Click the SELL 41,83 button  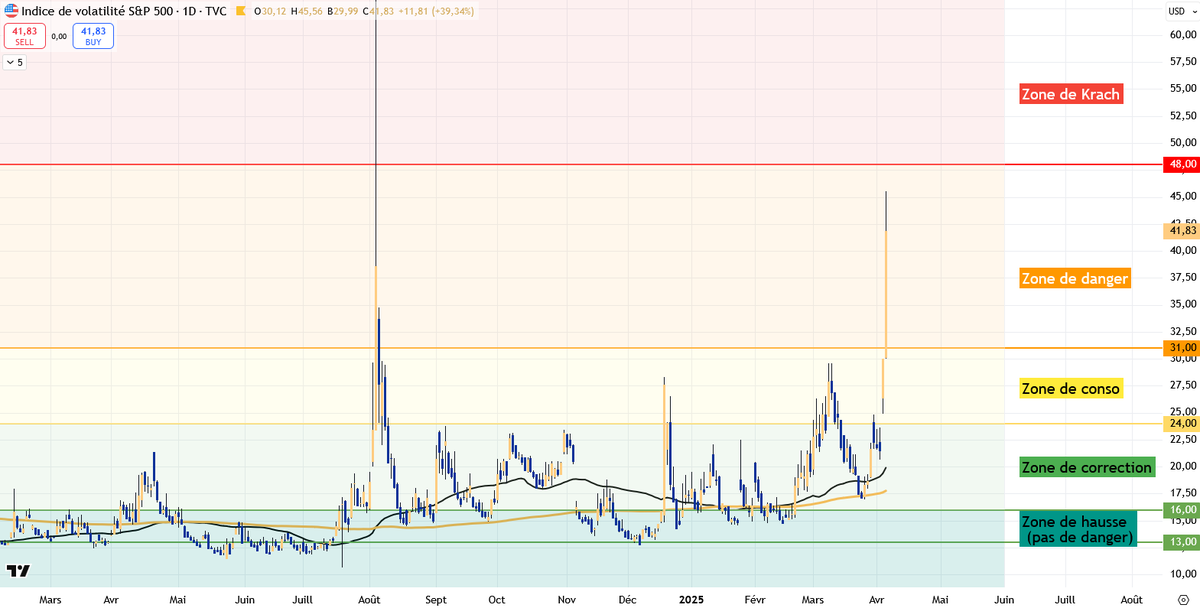coord(23,36)
